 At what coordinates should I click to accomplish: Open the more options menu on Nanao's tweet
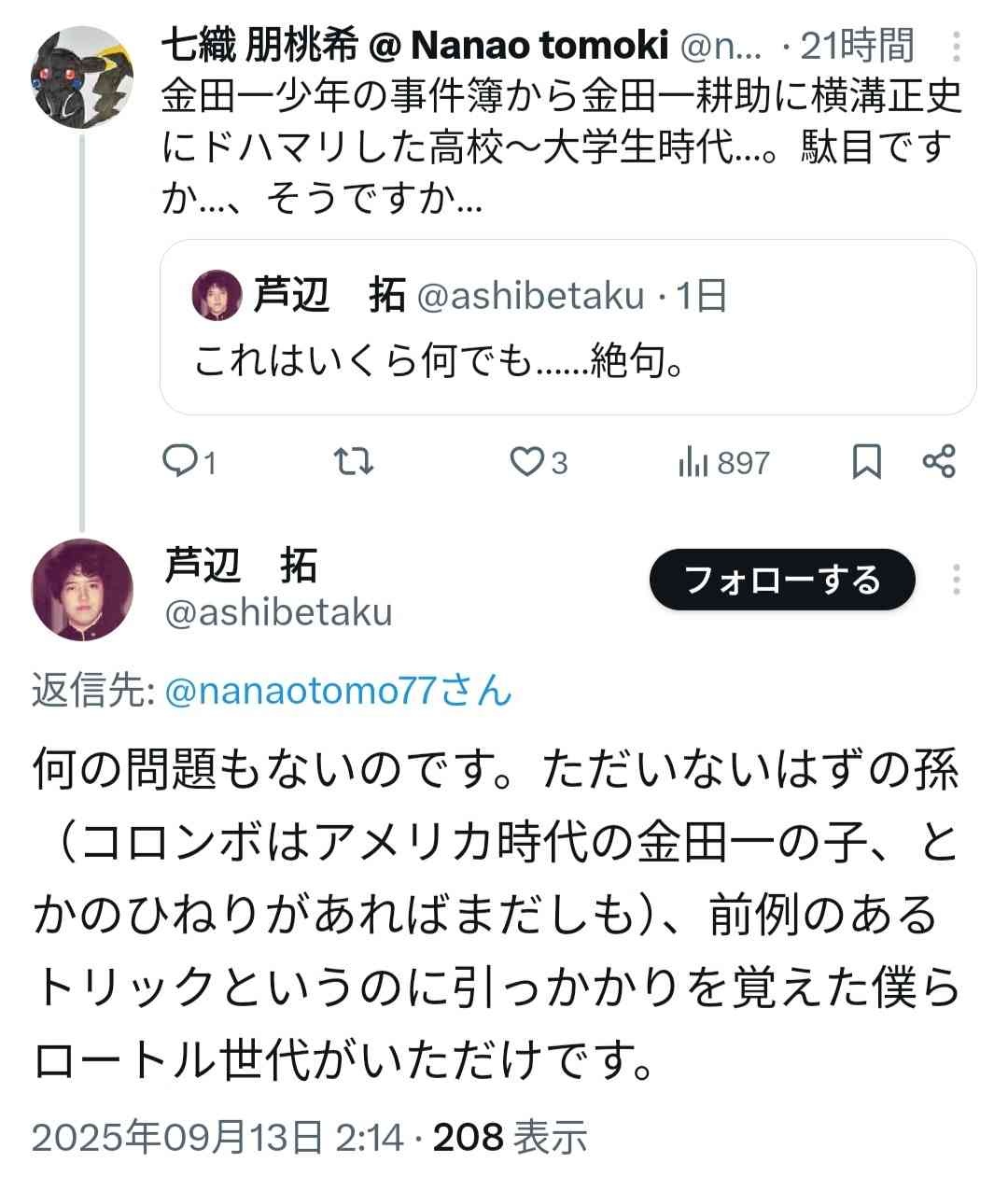coord(957,47)
